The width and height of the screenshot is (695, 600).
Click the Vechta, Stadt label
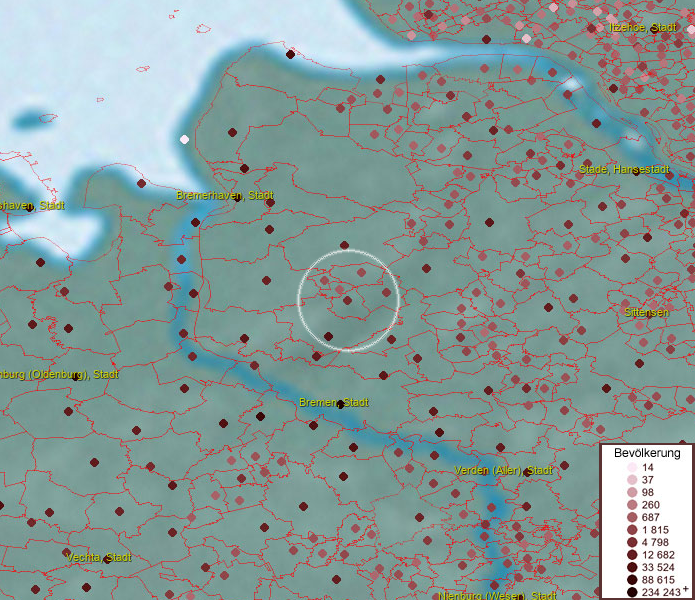point(98,557)
